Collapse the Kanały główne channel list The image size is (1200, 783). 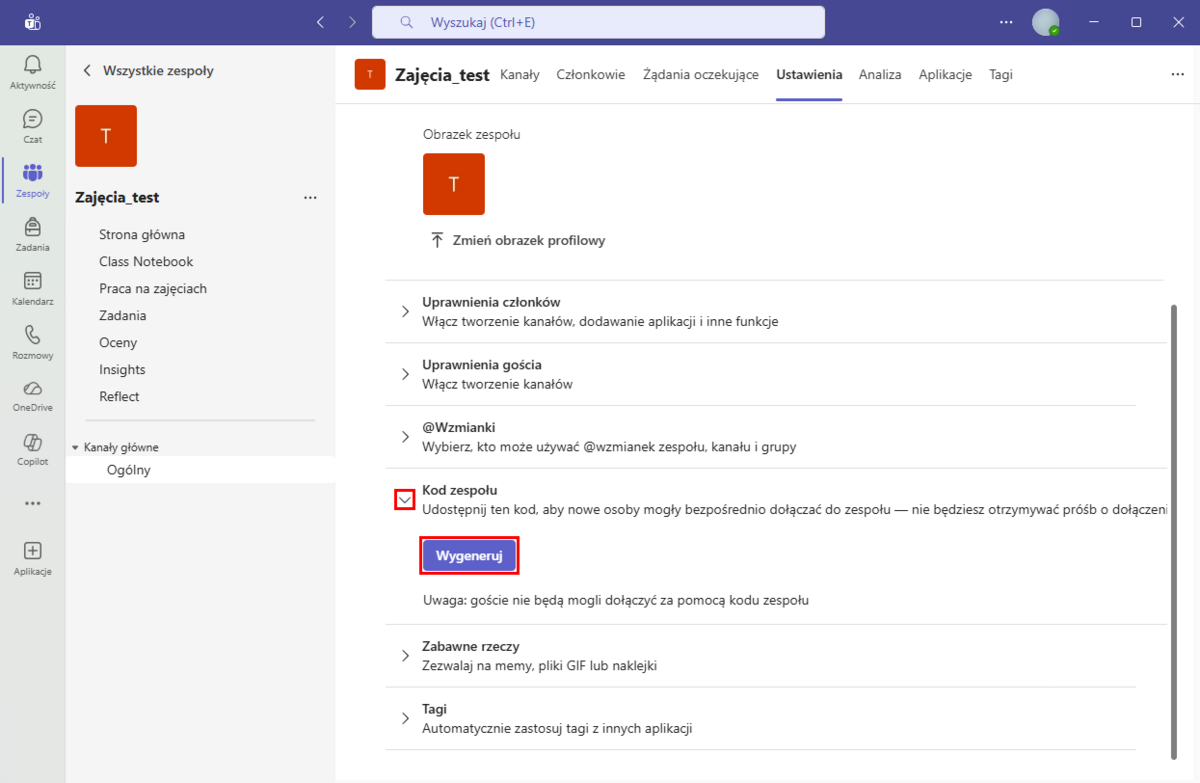click(75, 448)
